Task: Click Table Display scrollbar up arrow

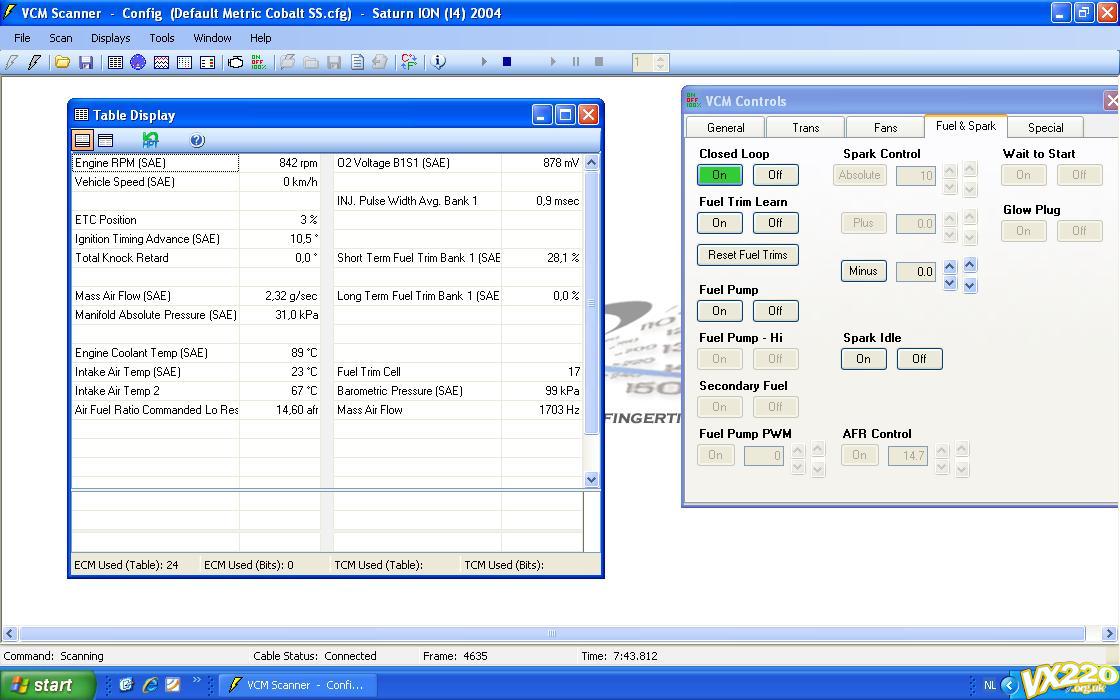Action: tap(591, 163)
